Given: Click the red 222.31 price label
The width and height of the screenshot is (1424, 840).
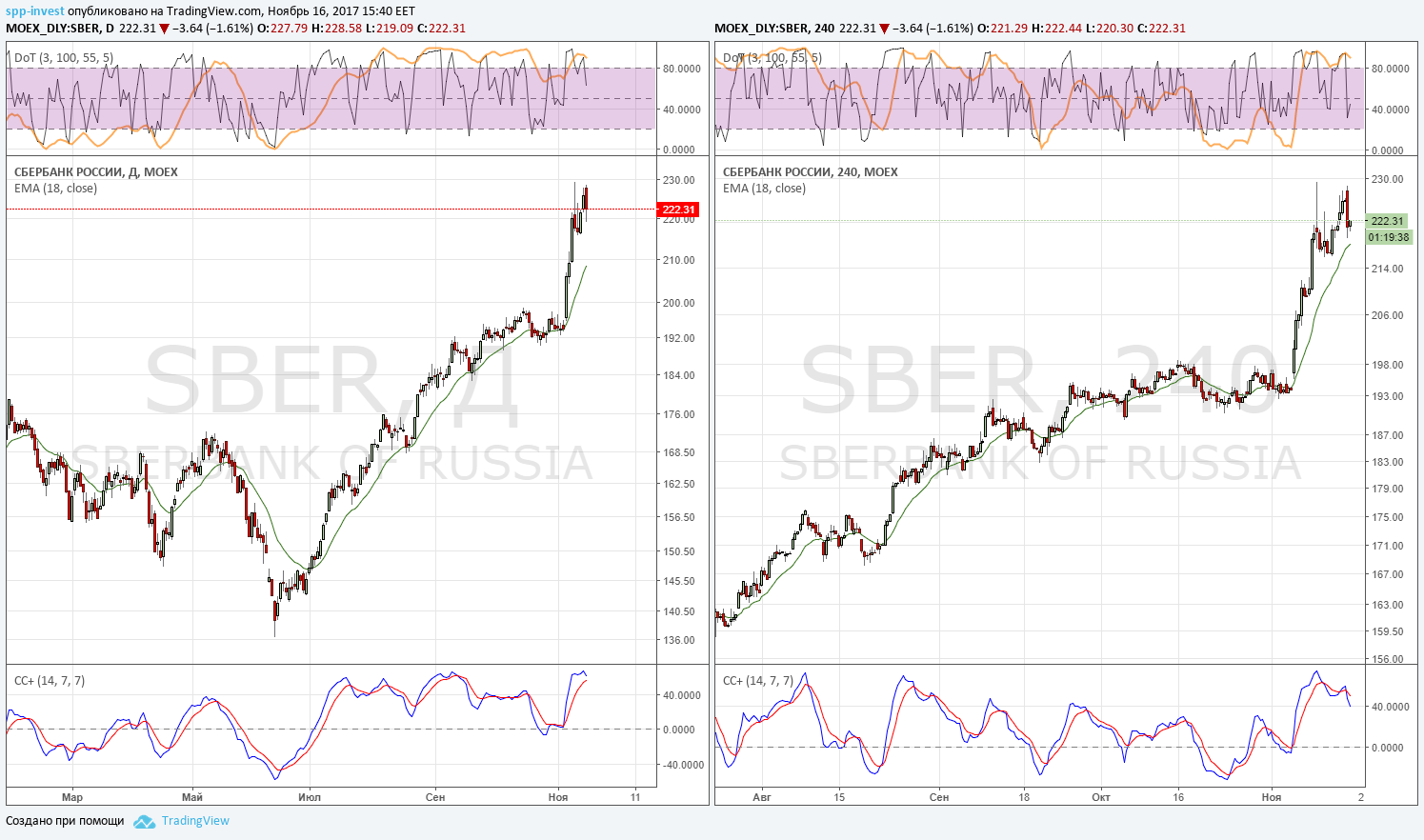Looking at the screenshot, I should tap(678, 210).
